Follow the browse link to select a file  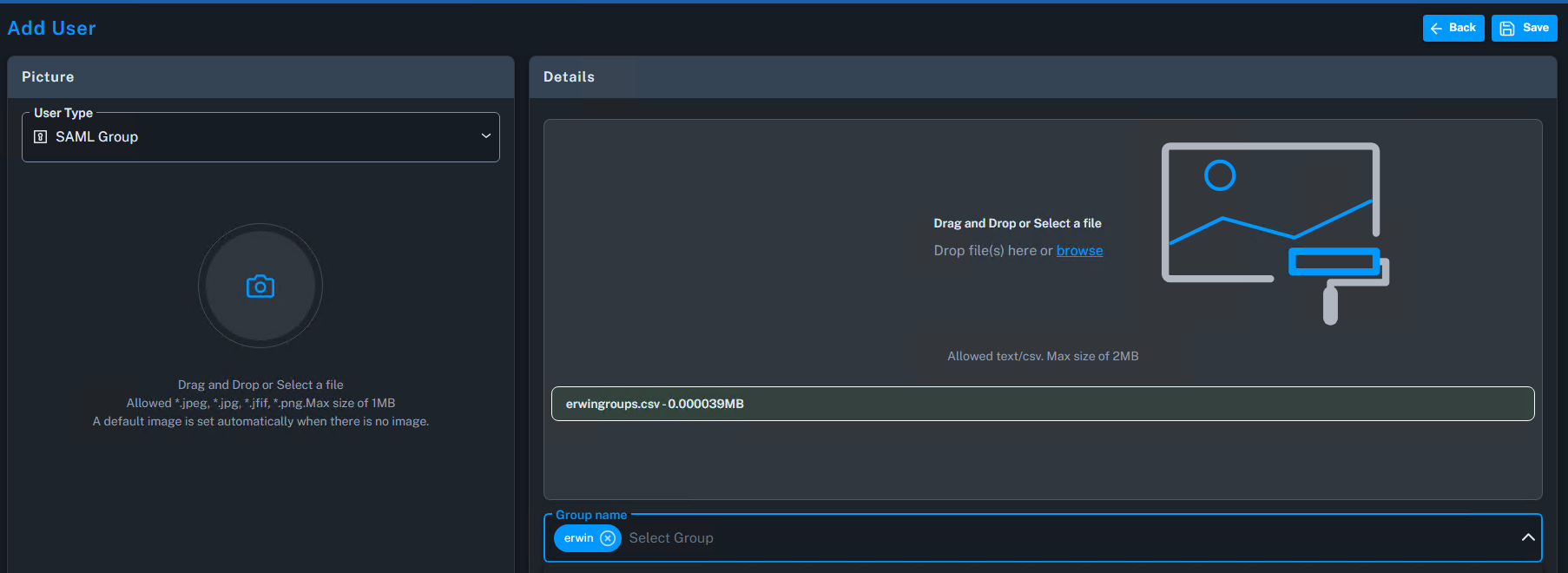[1079, 251]
